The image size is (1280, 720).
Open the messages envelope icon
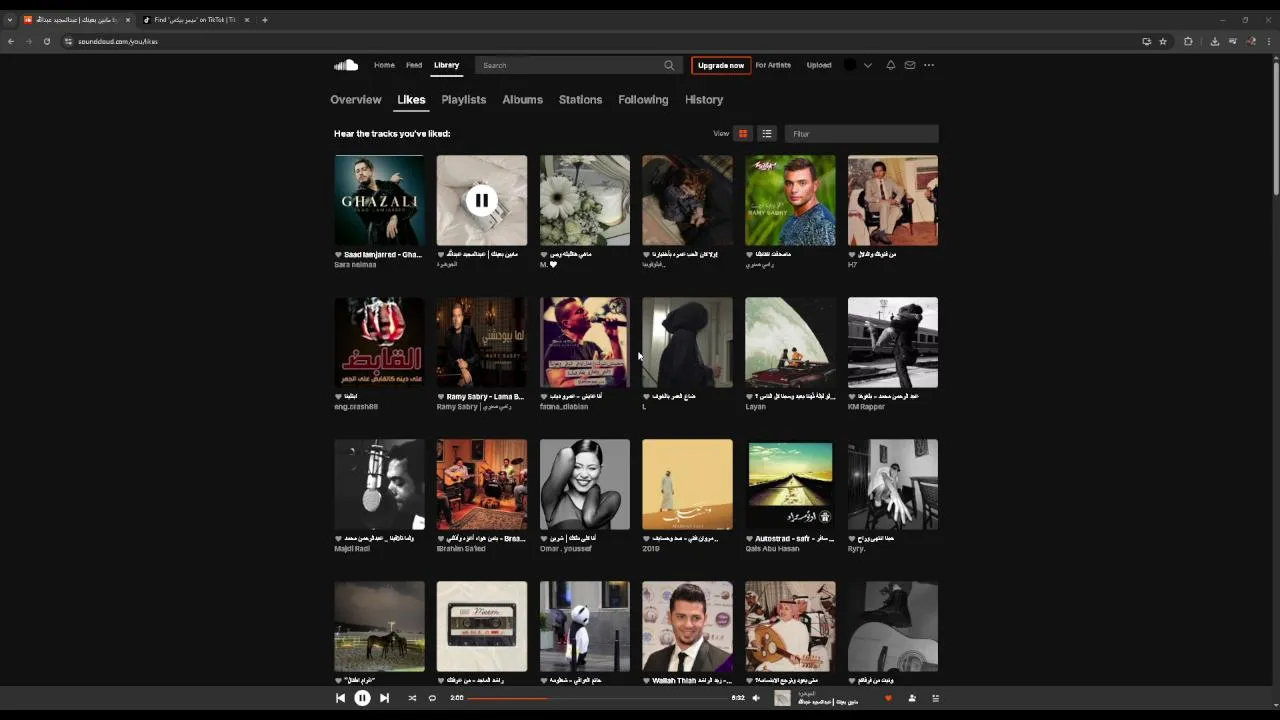[x=910, y=65]
